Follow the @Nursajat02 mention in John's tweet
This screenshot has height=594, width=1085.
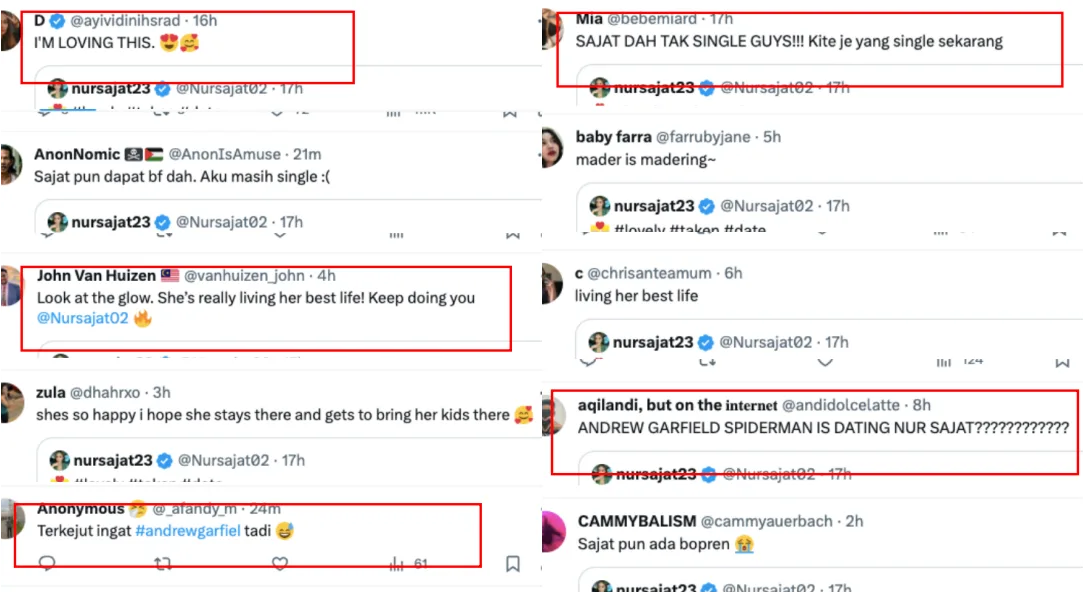click(84, 318)
